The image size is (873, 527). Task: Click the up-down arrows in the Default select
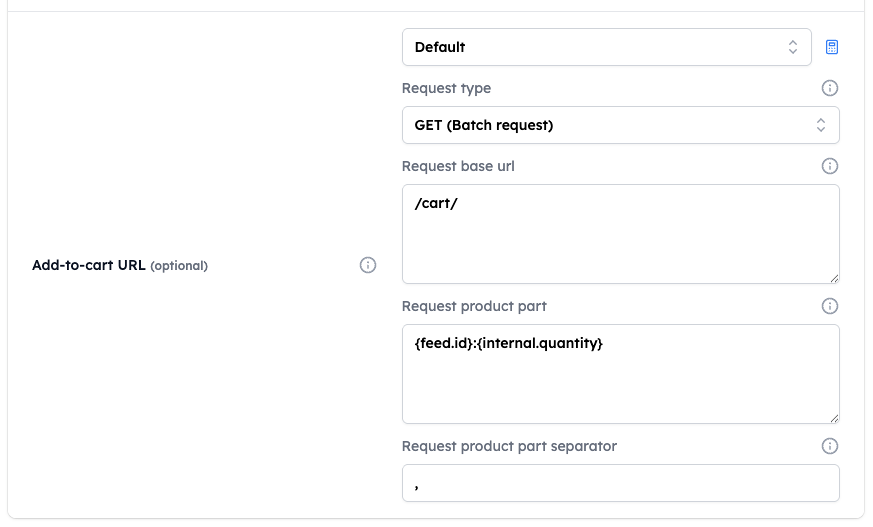(x=793, y=47)
